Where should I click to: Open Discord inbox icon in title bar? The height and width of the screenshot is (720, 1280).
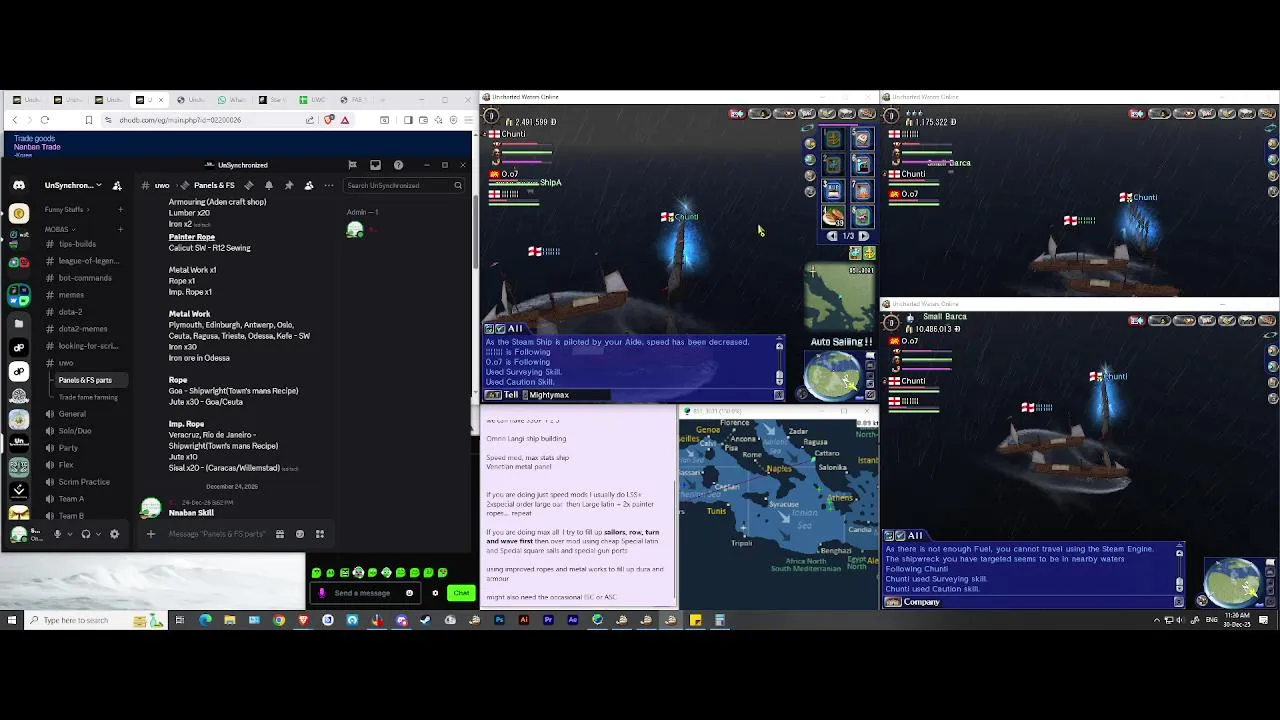375,165
